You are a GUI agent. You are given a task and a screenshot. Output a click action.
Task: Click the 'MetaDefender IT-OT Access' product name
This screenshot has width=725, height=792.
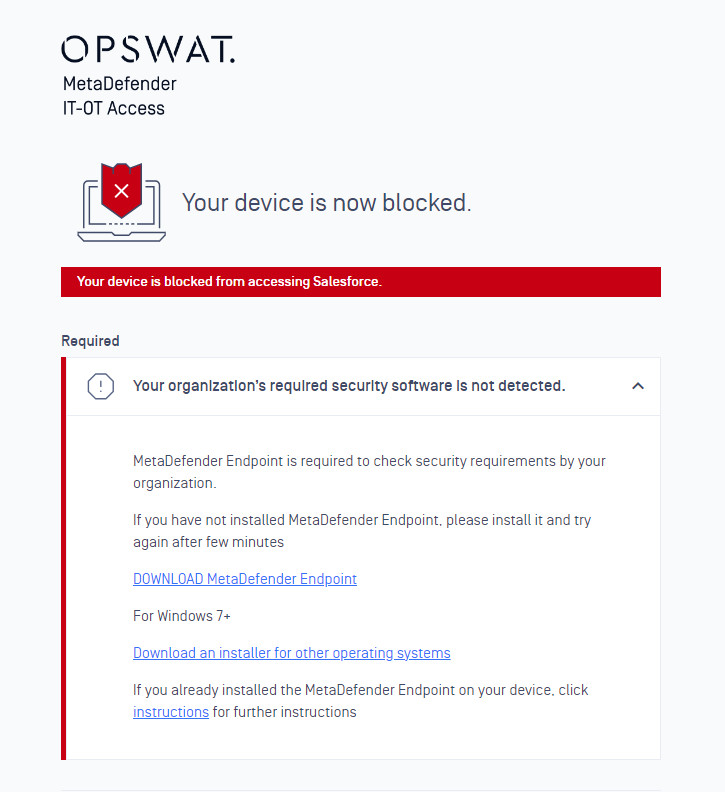pos(120,96)
